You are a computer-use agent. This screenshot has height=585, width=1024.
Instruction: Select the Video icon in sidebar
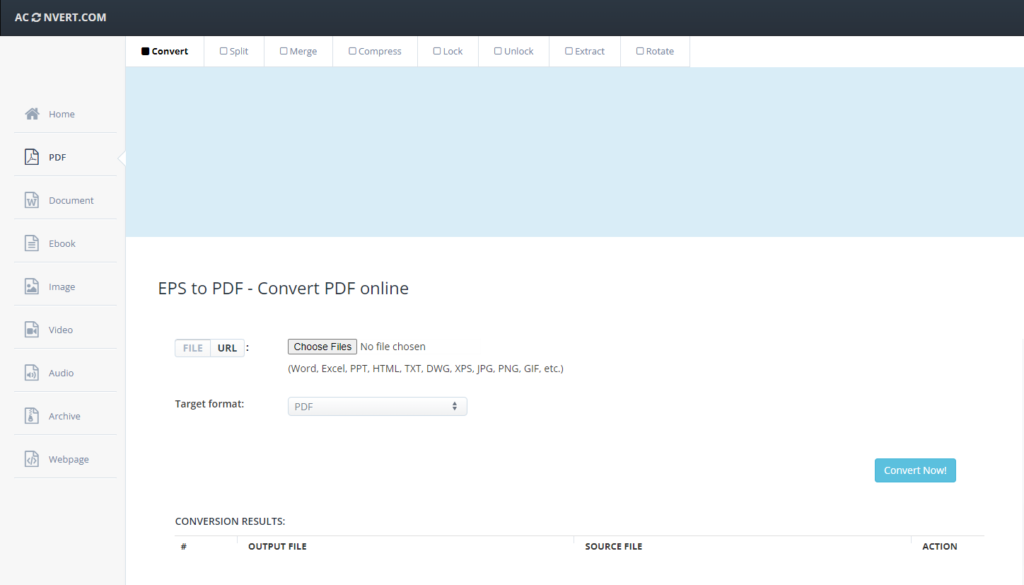[x=32, y=330]
